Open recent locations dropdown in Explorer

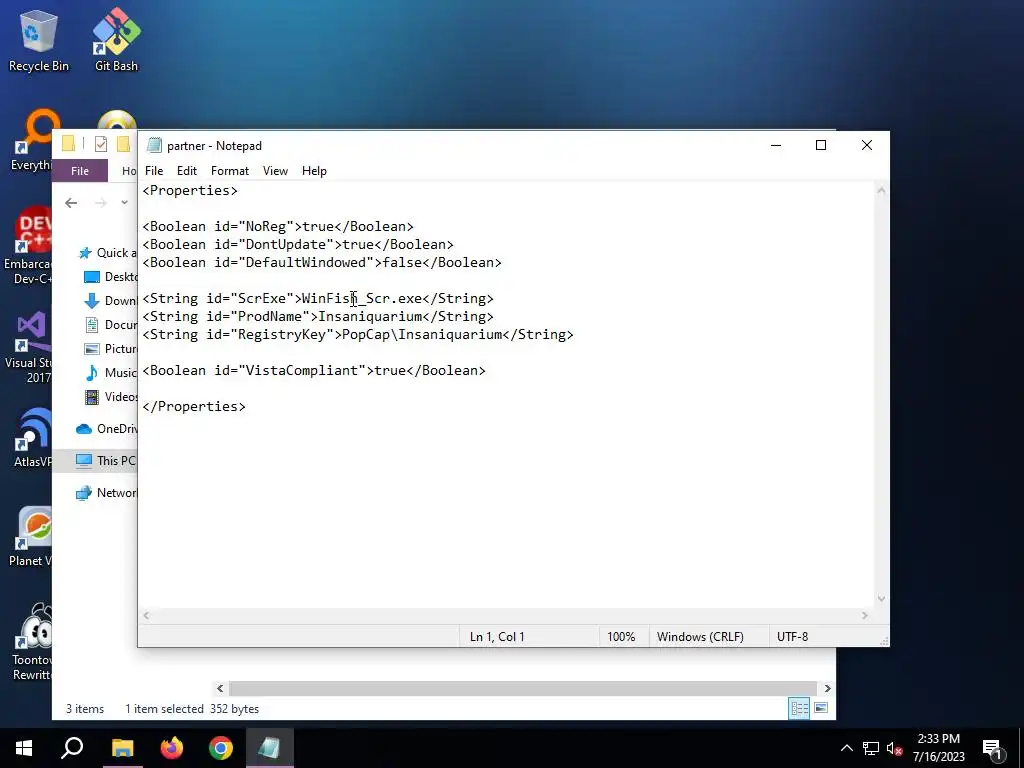124,202
